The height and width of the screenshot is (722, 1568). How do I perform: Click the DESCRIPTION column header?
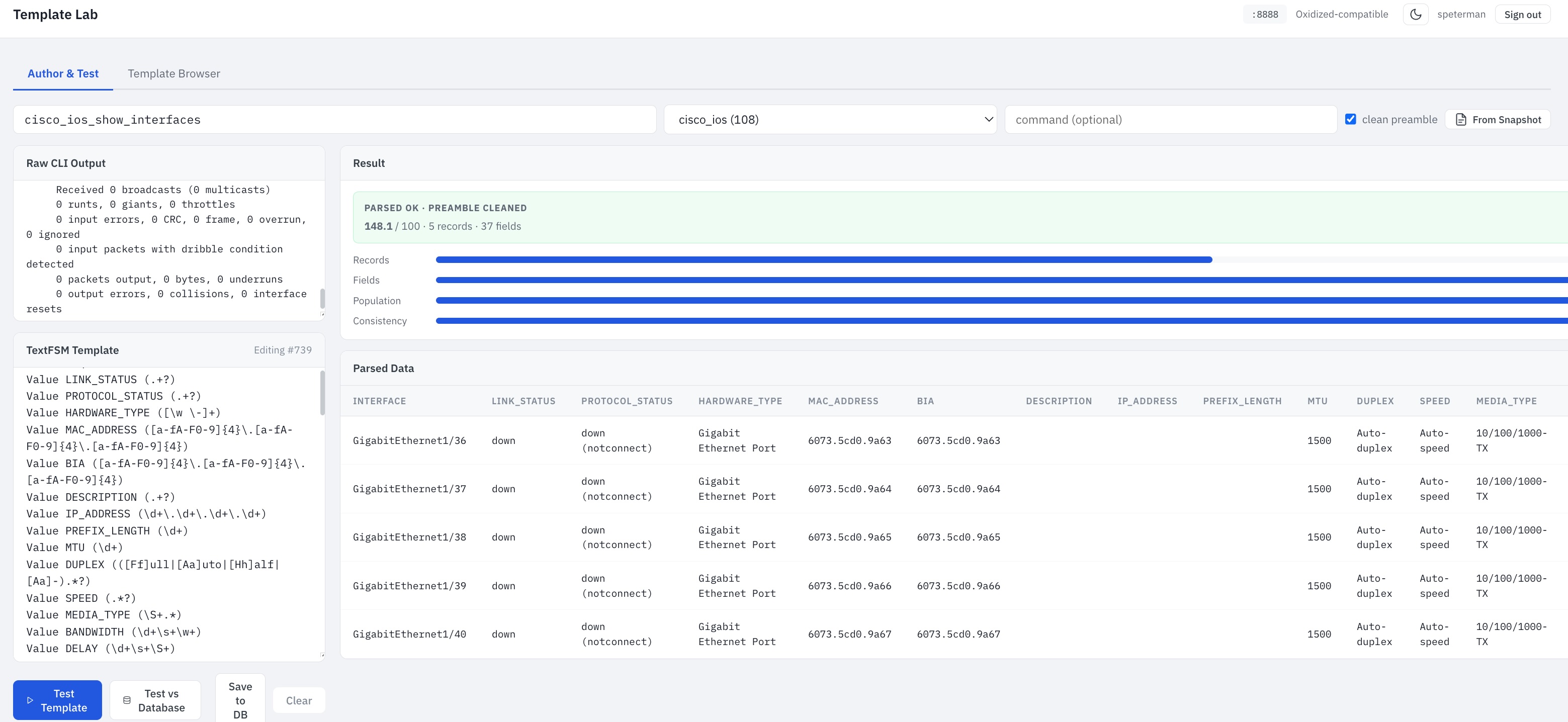pyautogui.click(x=1059, y=401)
